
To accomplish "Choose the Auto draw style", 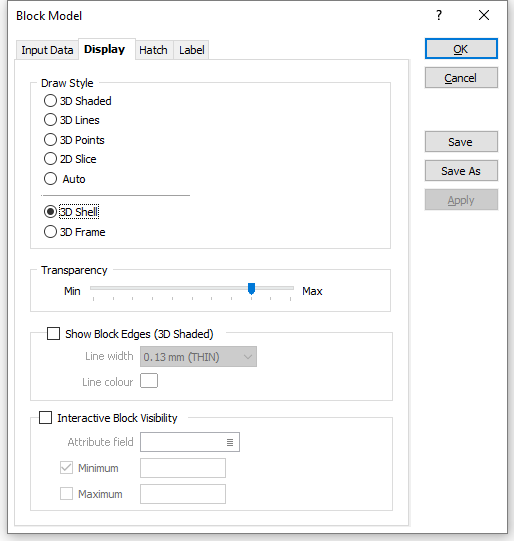I will (x=50, y=179).
